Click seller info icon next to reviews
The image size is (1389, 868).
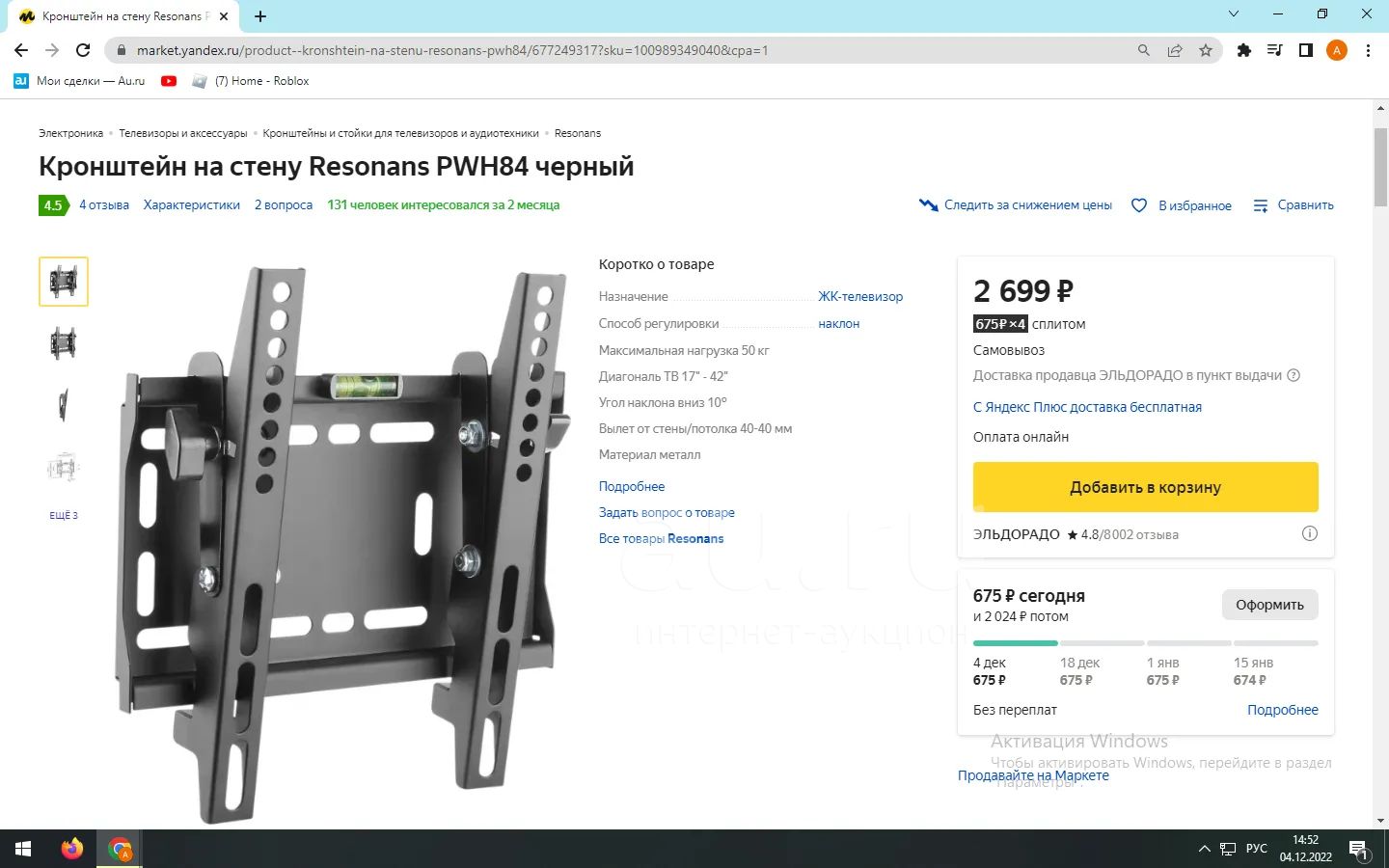pos(1310,533)
